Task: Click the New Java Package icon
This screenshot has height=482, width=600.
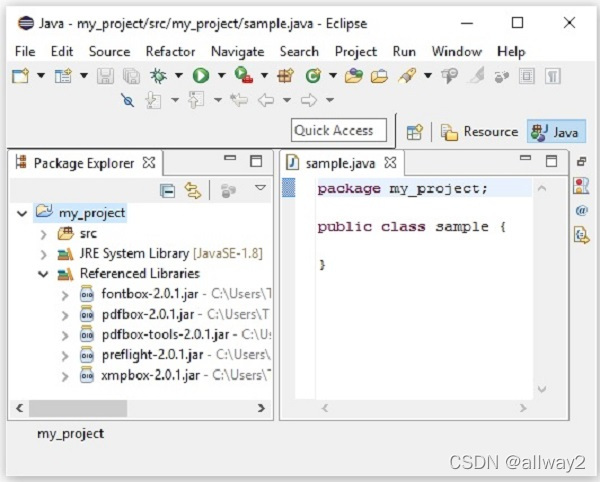Action: [286, 76]
